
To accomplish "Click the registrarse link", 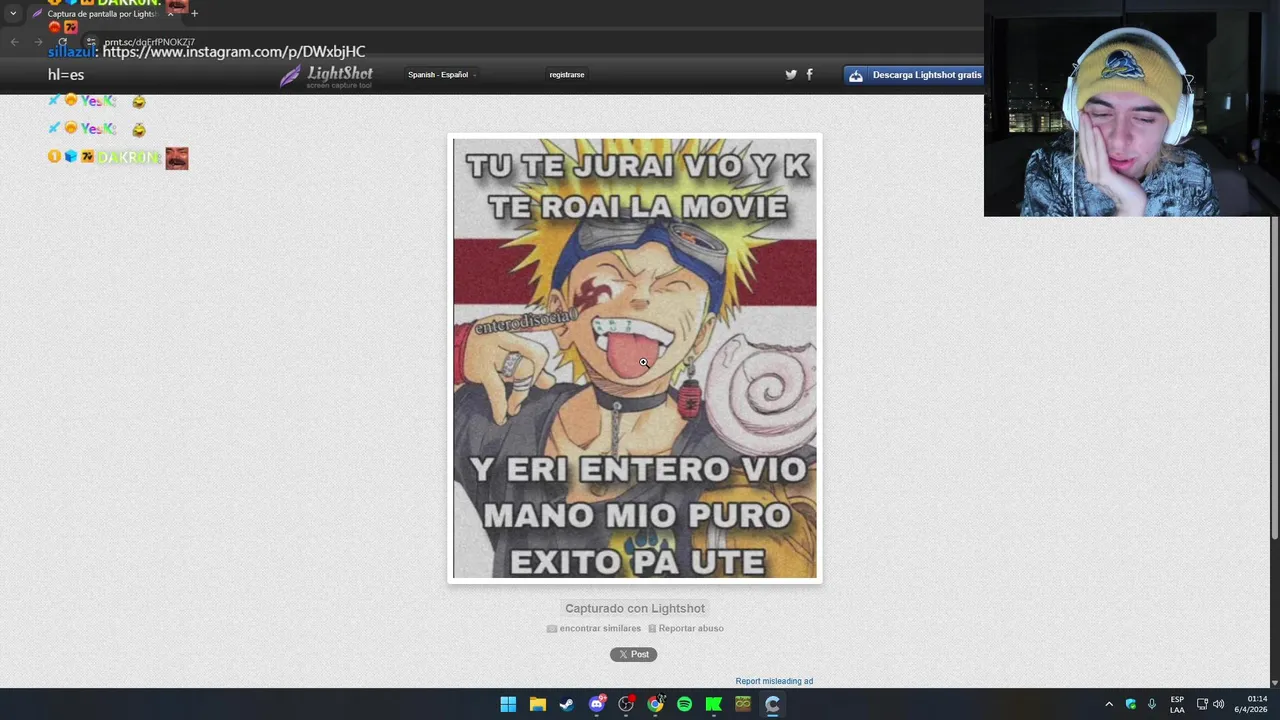I will [x=567, y=75].
